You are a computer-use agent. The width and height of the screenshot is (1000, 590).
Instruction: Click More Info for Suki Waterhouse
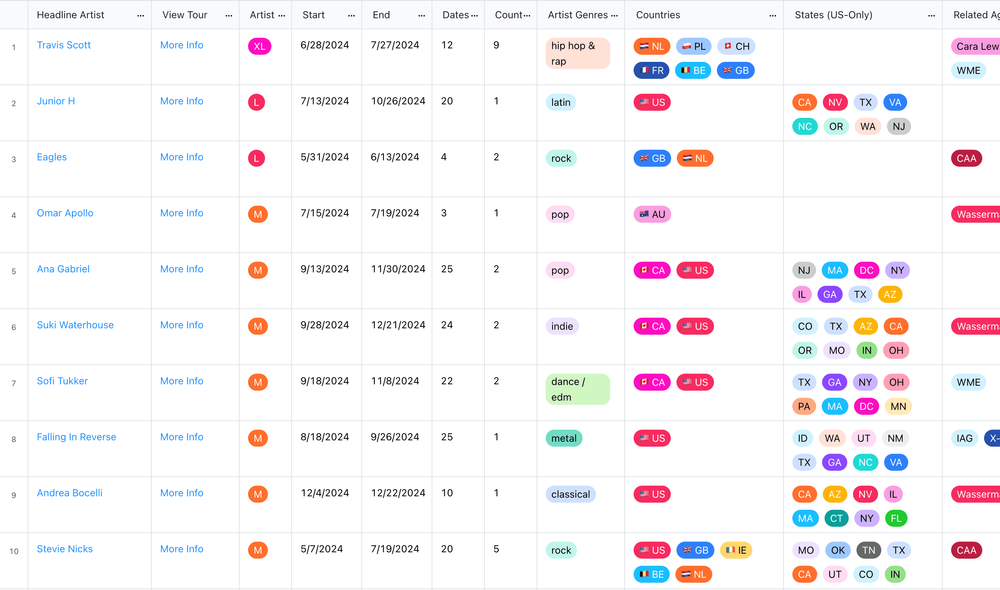point(182,325)
